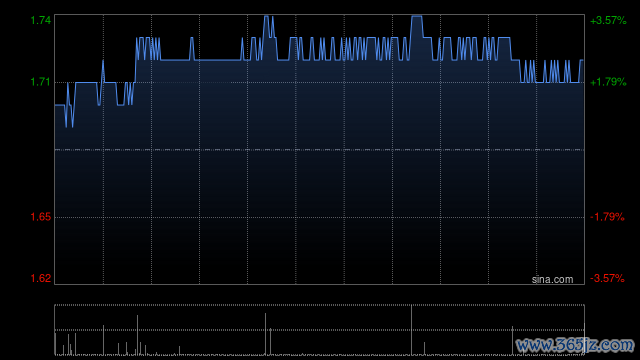
Task: Click the 1.62 price axis label
Action: click(41, 278)
